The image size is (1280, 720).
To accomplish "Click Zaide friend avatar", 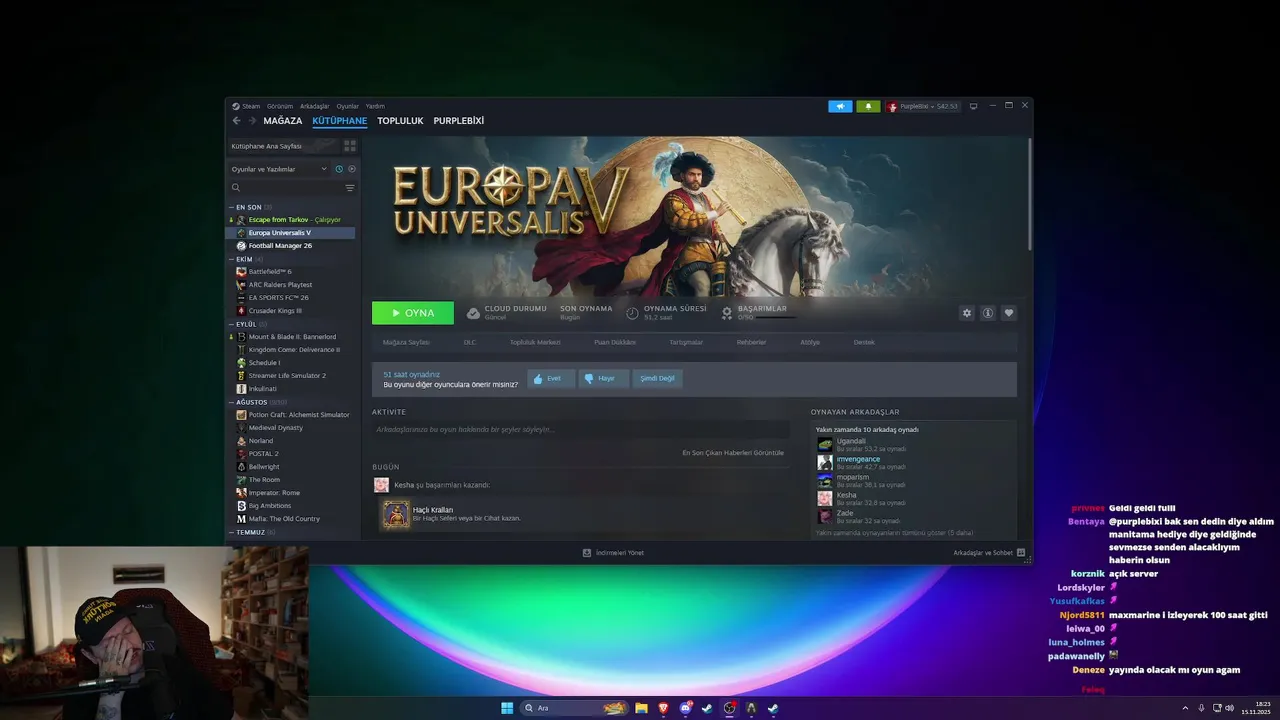I will (x=825, y=516).
